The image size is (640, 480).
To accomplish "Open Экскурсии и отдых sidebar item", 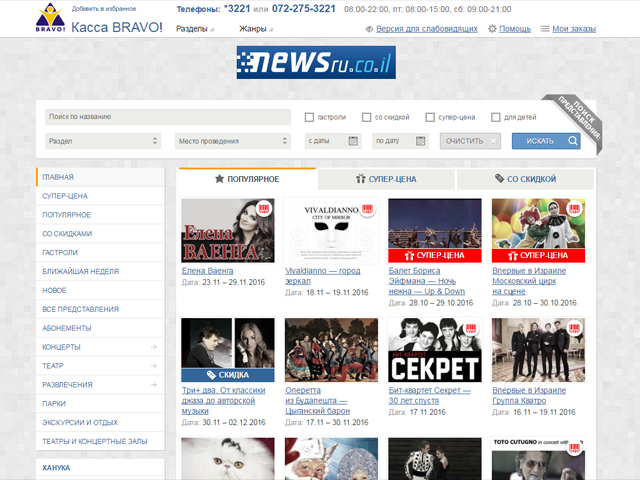I will point(100,422).
